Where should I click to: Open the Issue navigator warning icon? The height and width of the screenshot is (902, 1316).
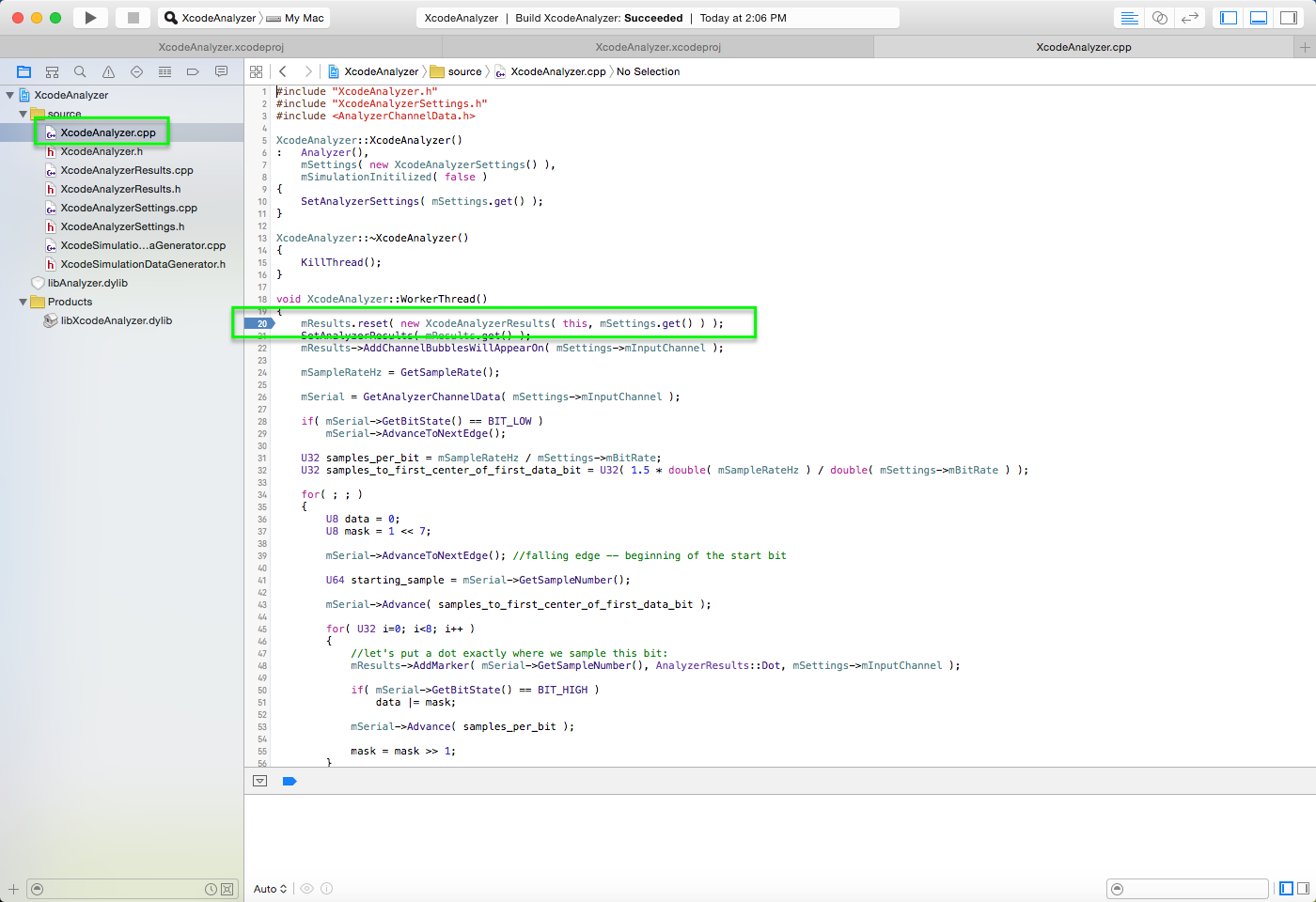click(108, 71)
